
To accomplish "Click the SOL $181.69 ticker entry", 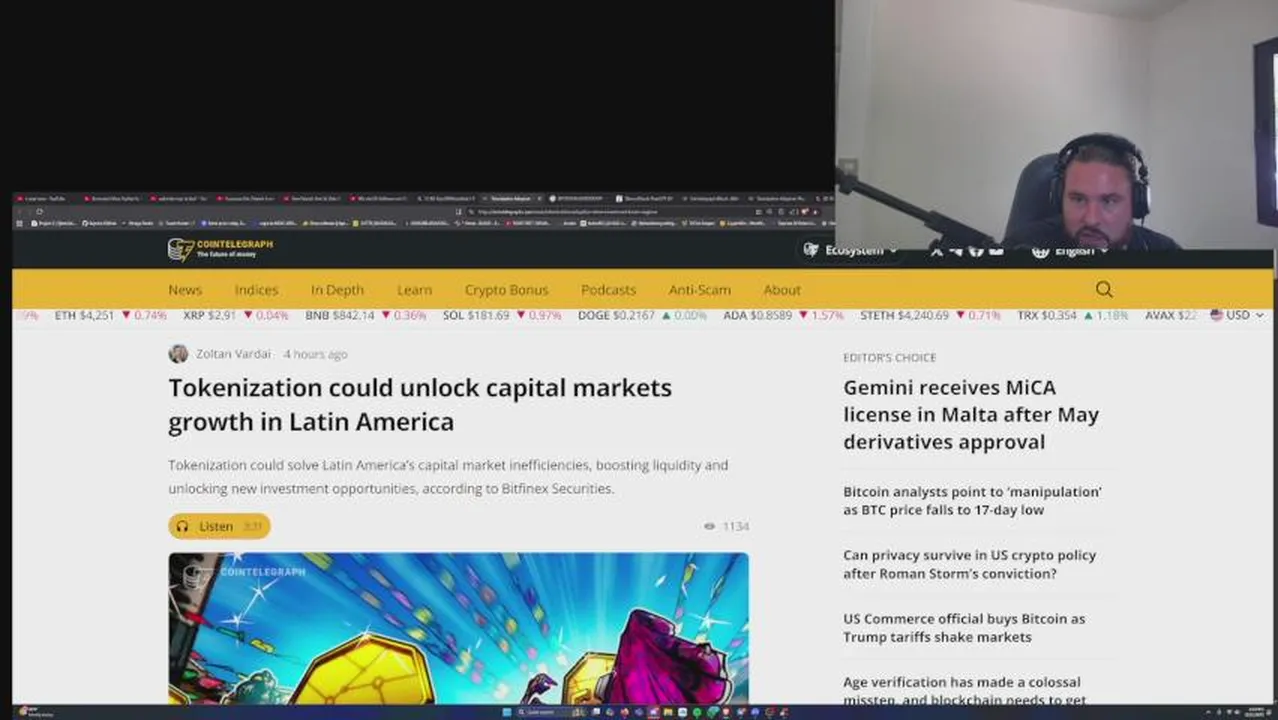I will (x=502, y=315).
